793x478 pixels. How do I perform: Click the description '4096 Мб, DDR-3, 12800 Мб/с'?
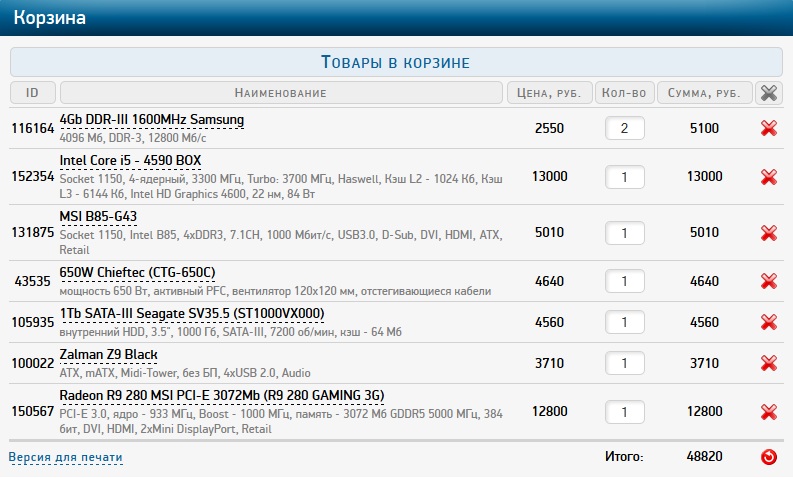click(133, 138)
